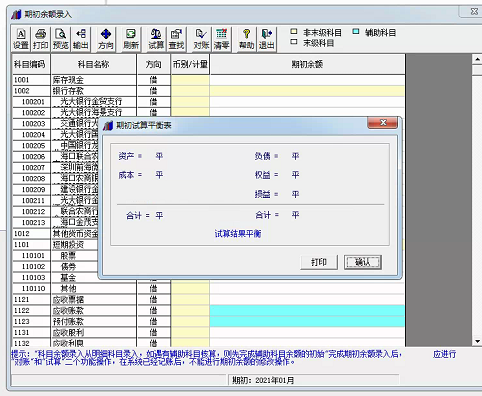Open the 预览 preview tool

61,39
